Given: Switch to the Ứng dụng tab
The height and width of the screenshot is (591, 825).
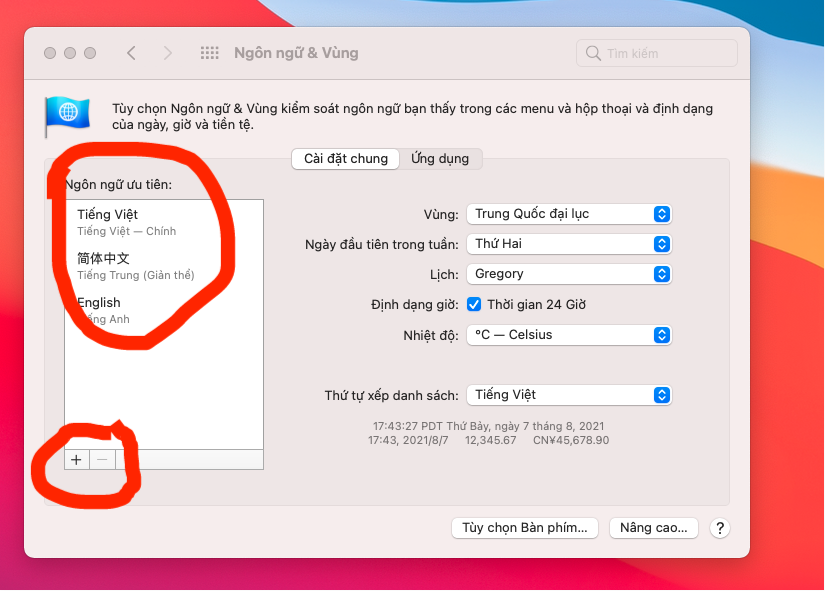Looking at the screenshot, I should [440, 159].
